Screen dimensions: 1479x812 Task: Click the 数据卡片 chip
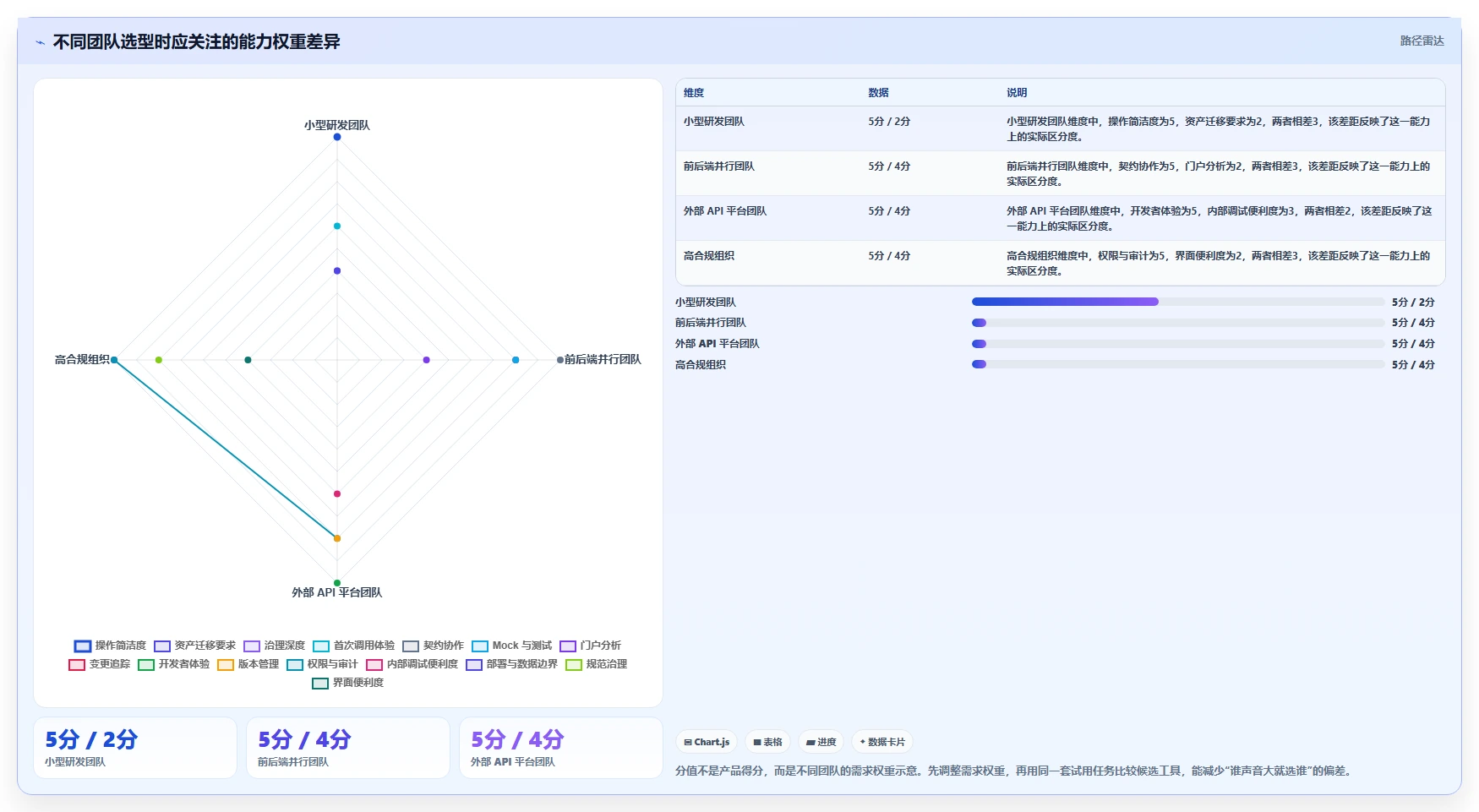(882, 742)
